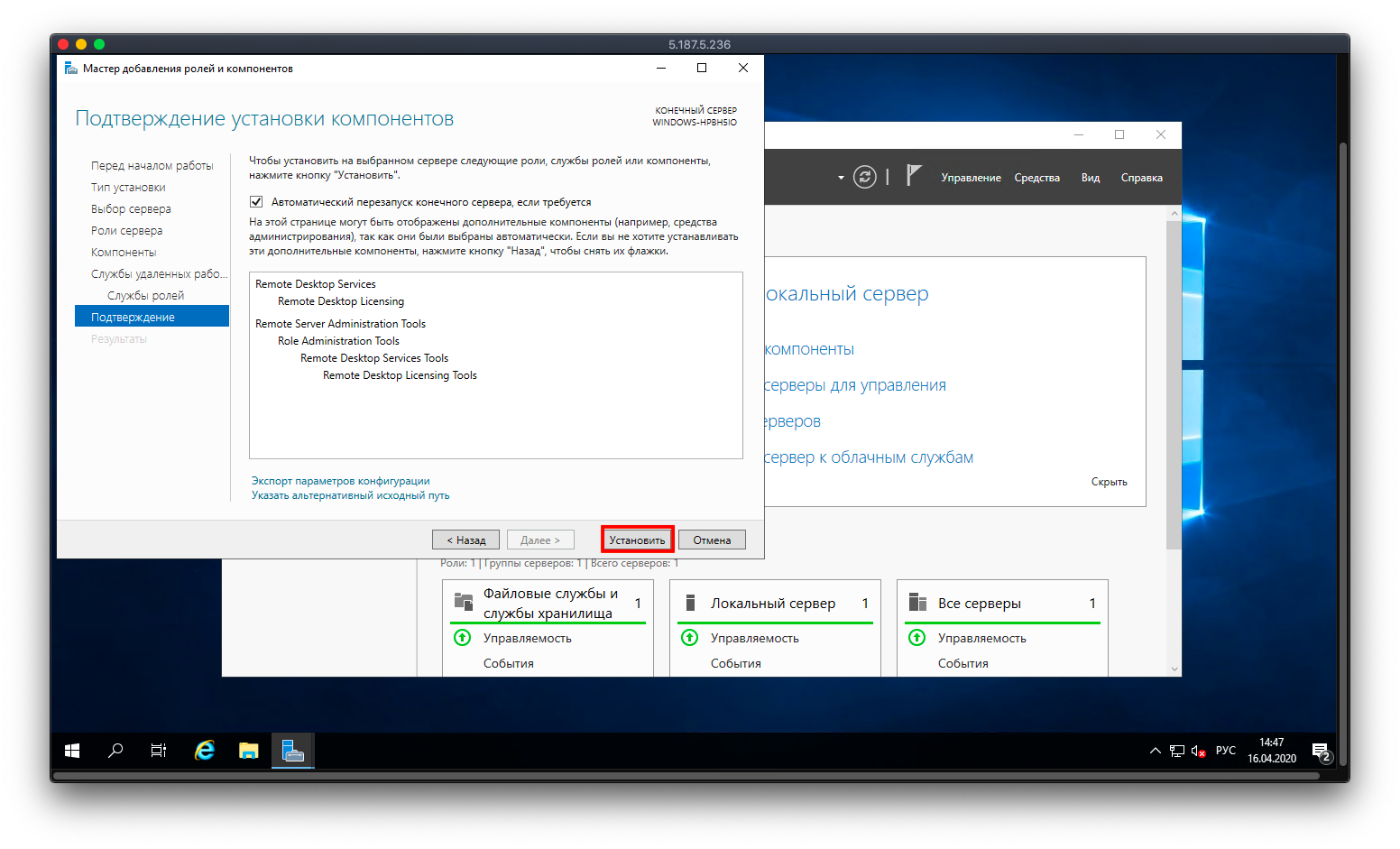This screenshot has width=1400, height=849.
Task: Click the muted volume tray icon
Action: [1199, 751]
